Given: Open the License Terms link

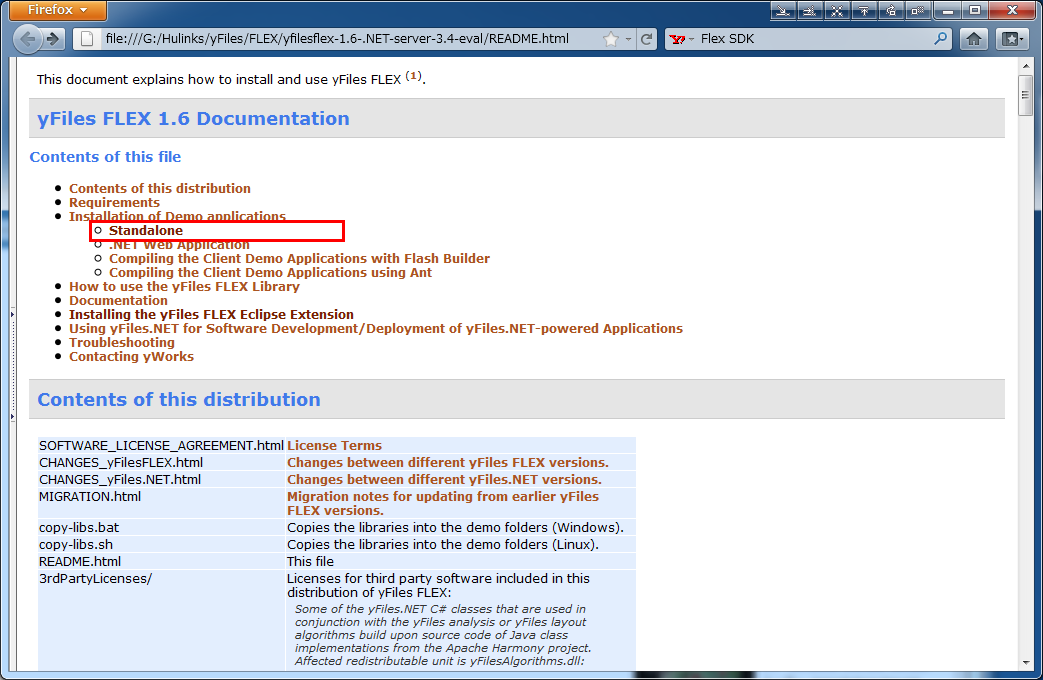Looking at the screenshot, I should (x=335, y=445).
